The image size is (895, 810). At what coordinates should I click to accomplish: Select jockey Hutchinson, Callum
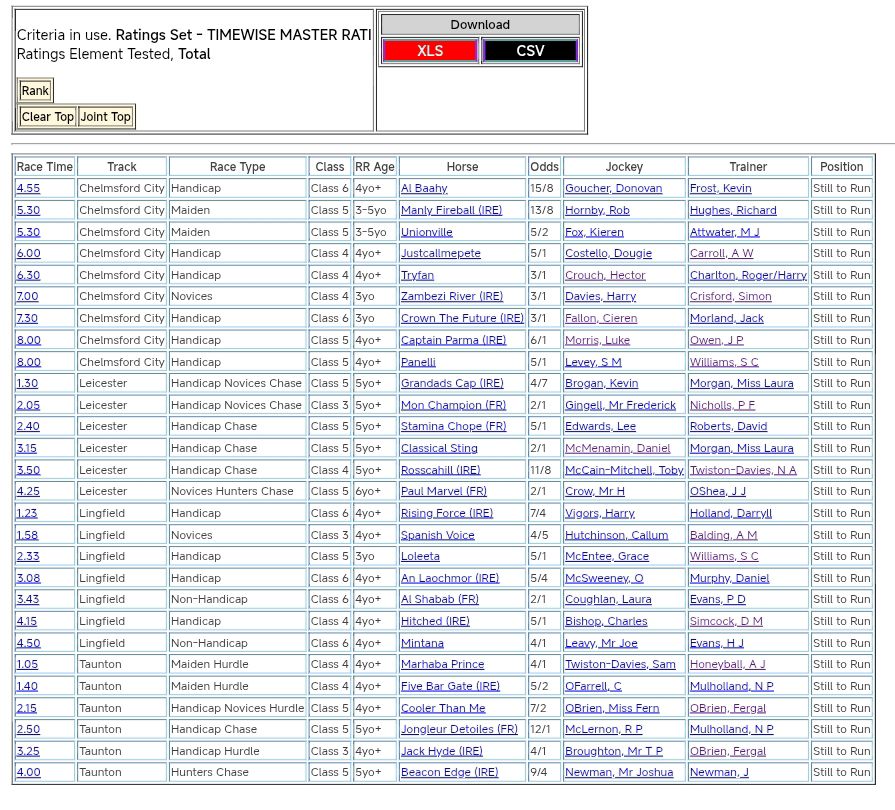(616, 535)
